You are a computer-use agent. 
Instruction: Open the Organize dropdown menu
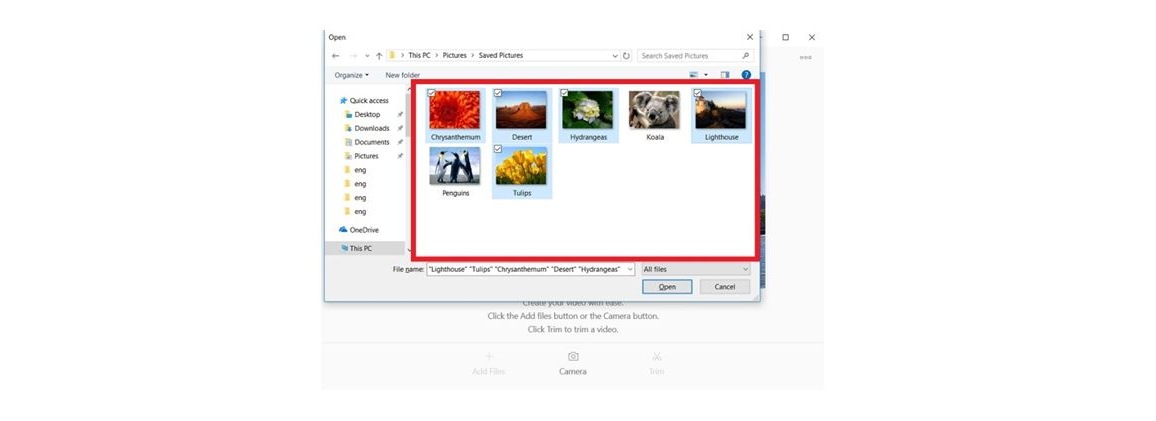coord(352,75)
